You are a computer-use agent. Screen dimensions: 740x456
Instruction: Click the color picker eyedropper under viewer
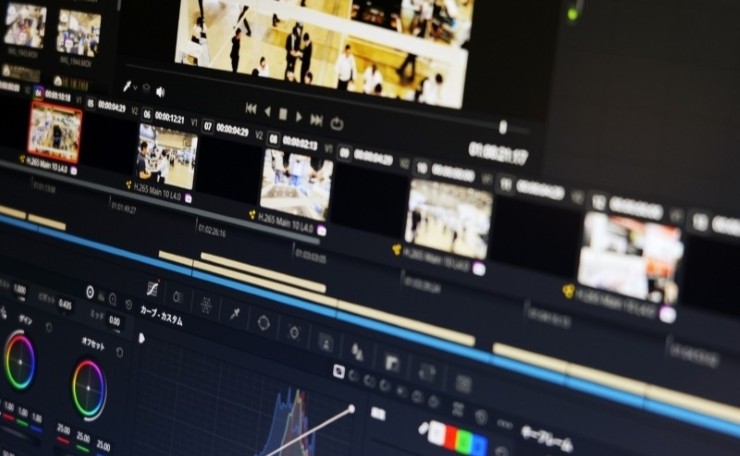pos(127,87)
